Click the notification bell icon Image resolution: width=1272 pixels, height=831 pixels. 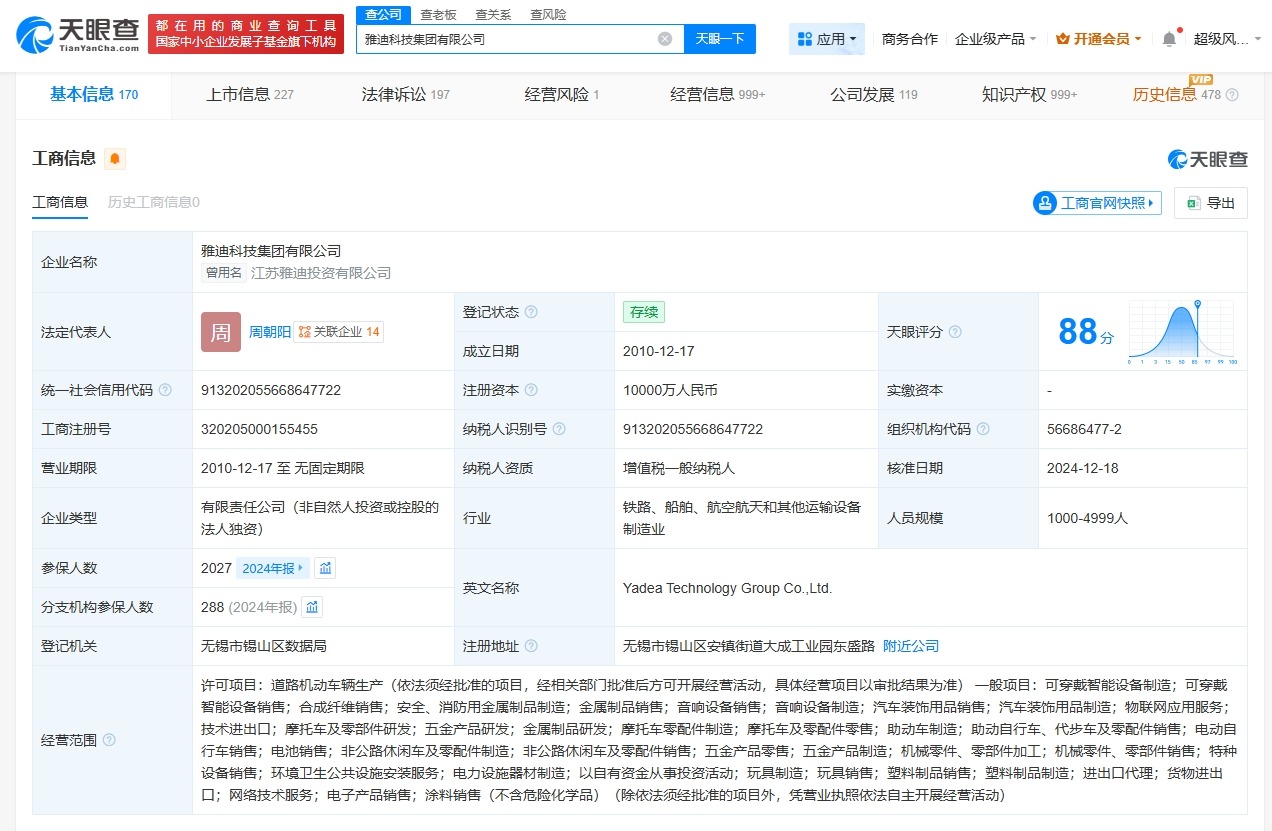[x=1169, y=38]
